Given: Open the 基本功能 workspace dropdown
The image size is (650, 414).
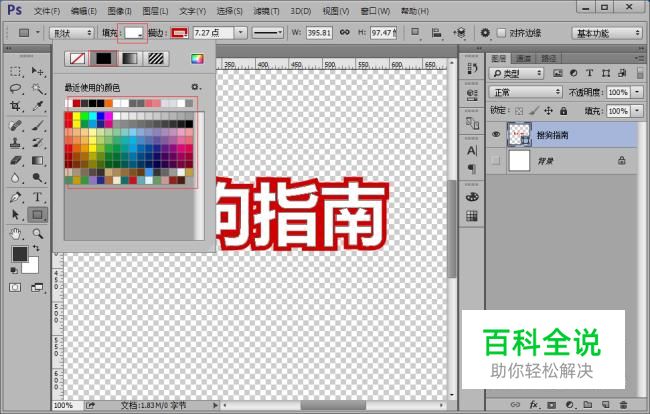Looking at the screenshot, I should (608, 33).
